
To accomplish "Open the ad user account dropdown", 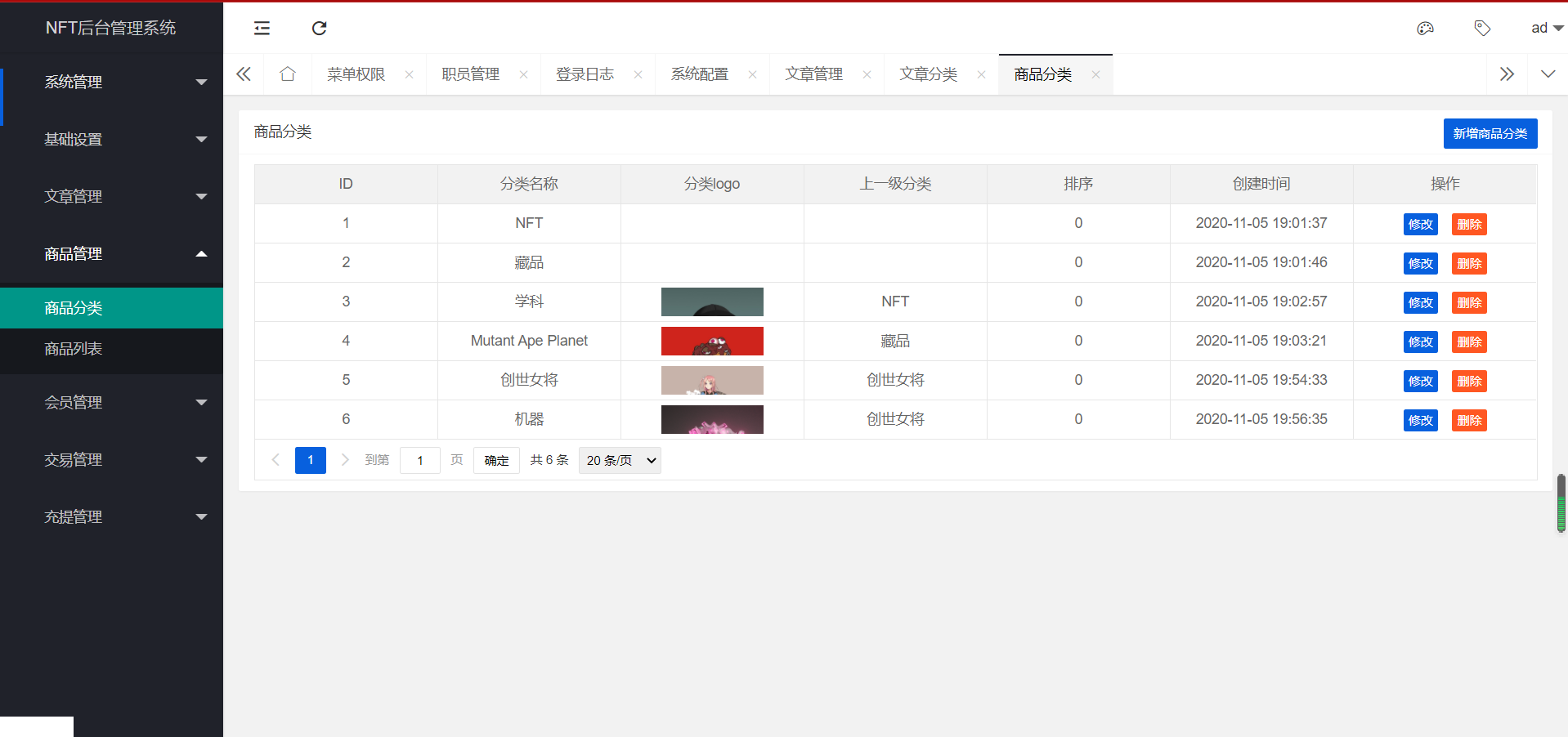I will click(1544, 28).
